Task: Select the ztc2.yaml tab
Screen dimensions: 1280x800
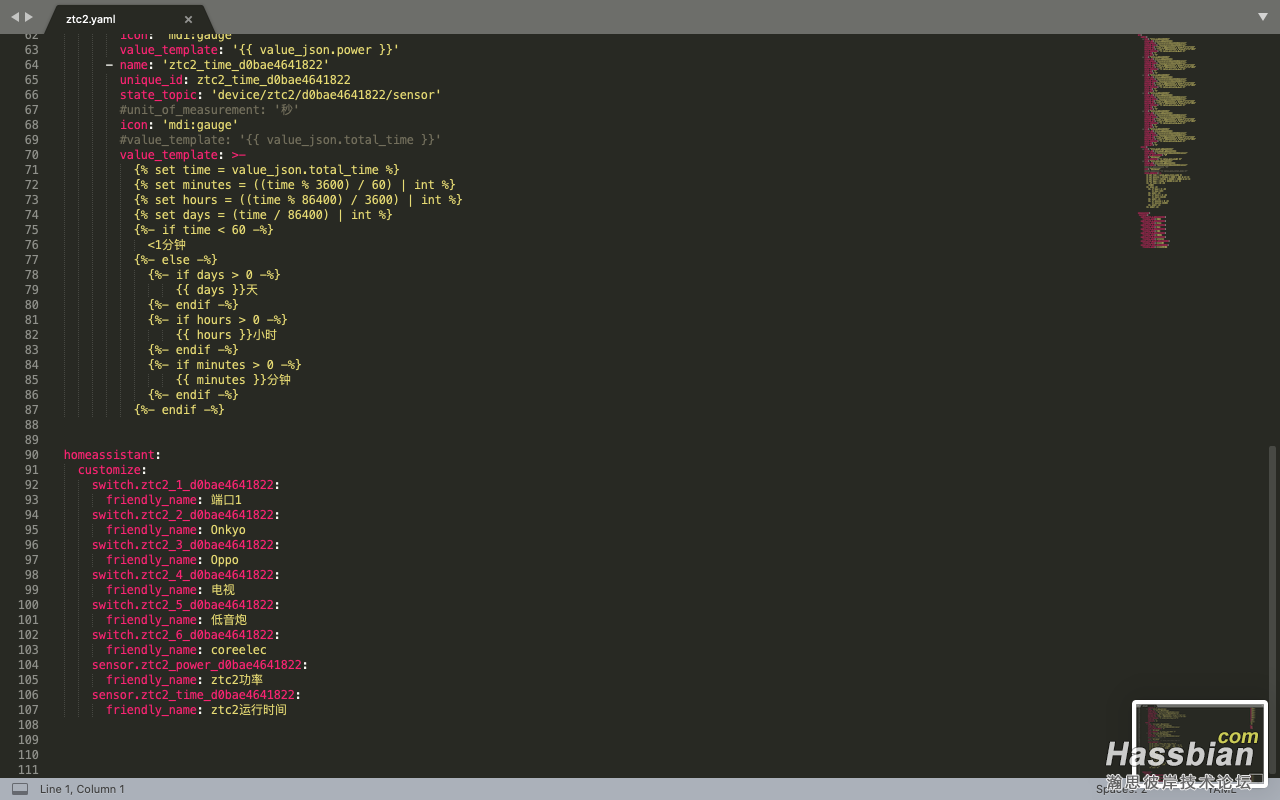Action: (x=127, y=19)
